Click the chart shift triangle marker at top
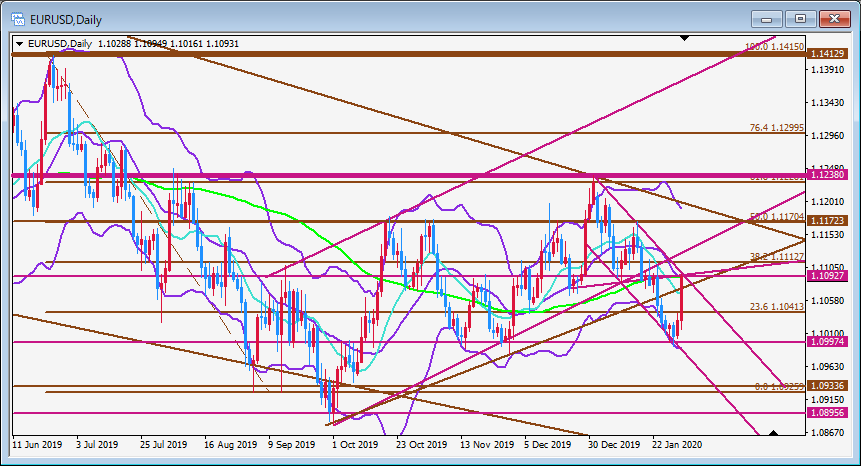Screen dimensions: 861x466 tap(684, 38)
